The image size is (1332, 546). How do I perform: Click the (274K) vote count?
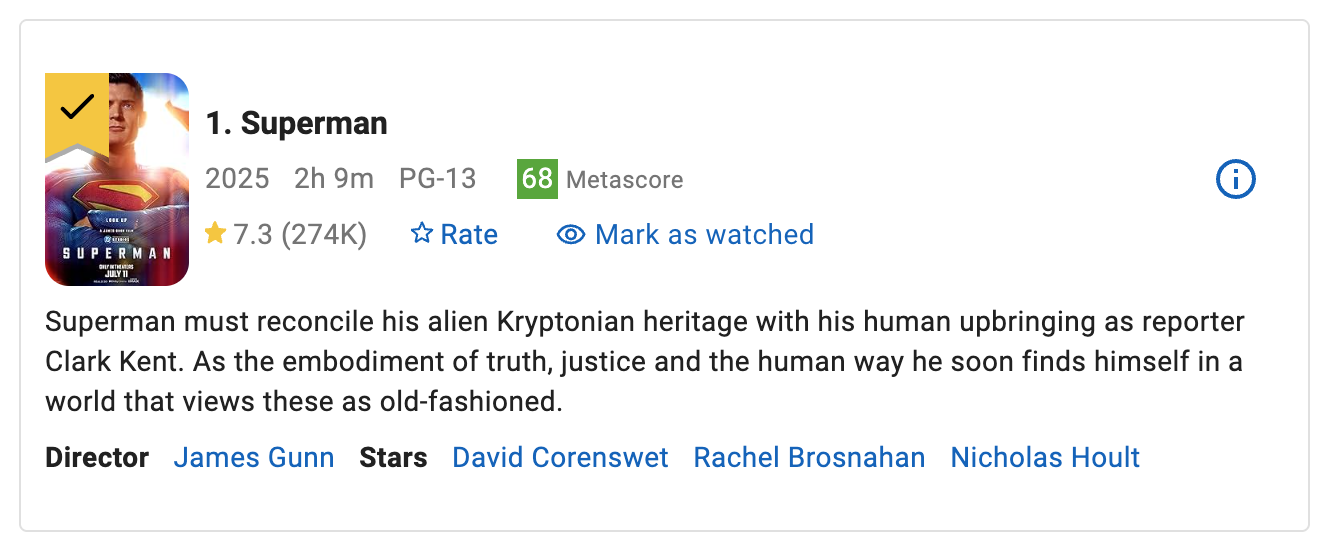tap(324, 235)
